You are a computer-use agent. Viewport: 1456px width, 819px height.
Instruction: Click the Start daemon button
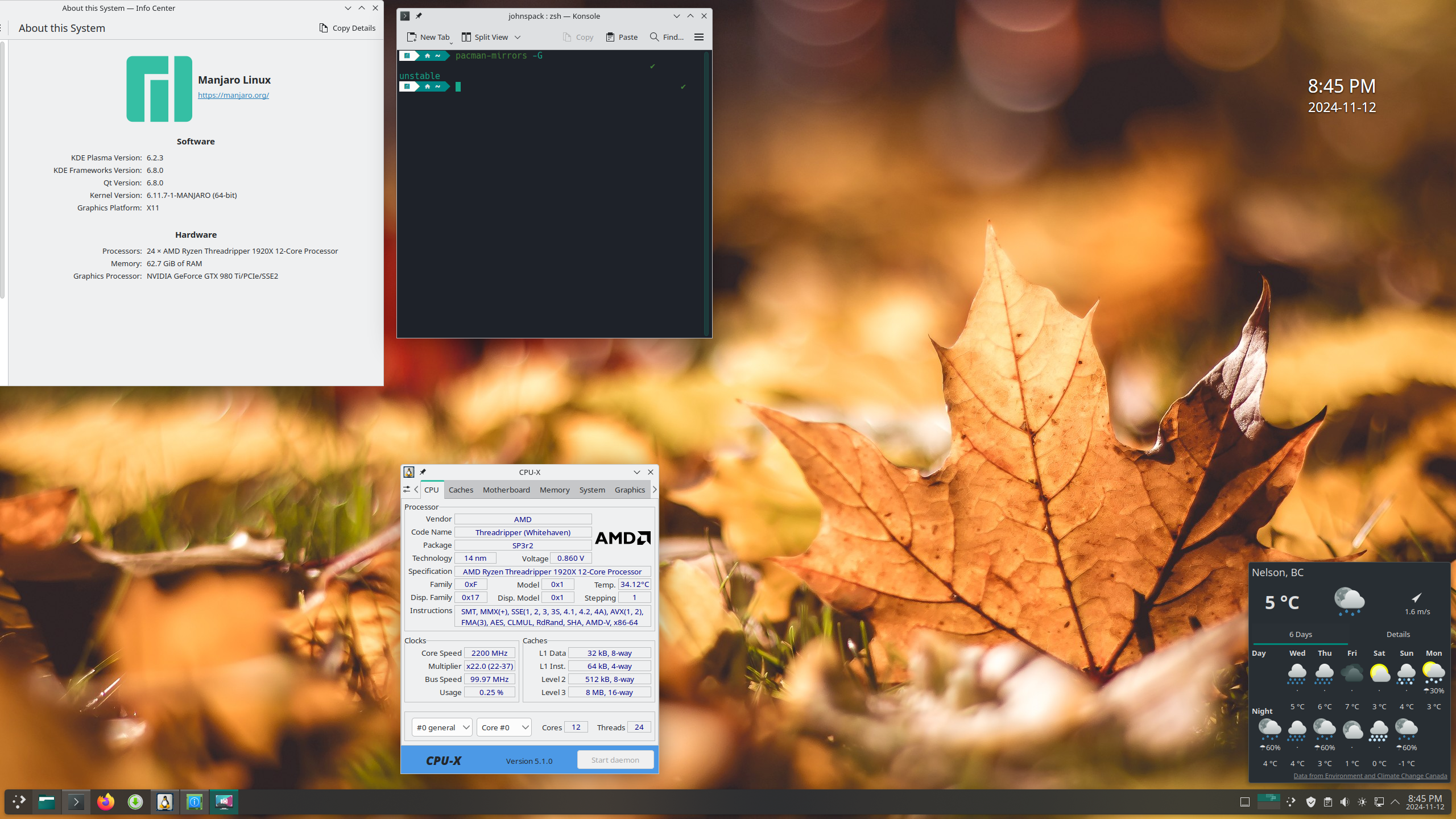[x=615, y=760]
